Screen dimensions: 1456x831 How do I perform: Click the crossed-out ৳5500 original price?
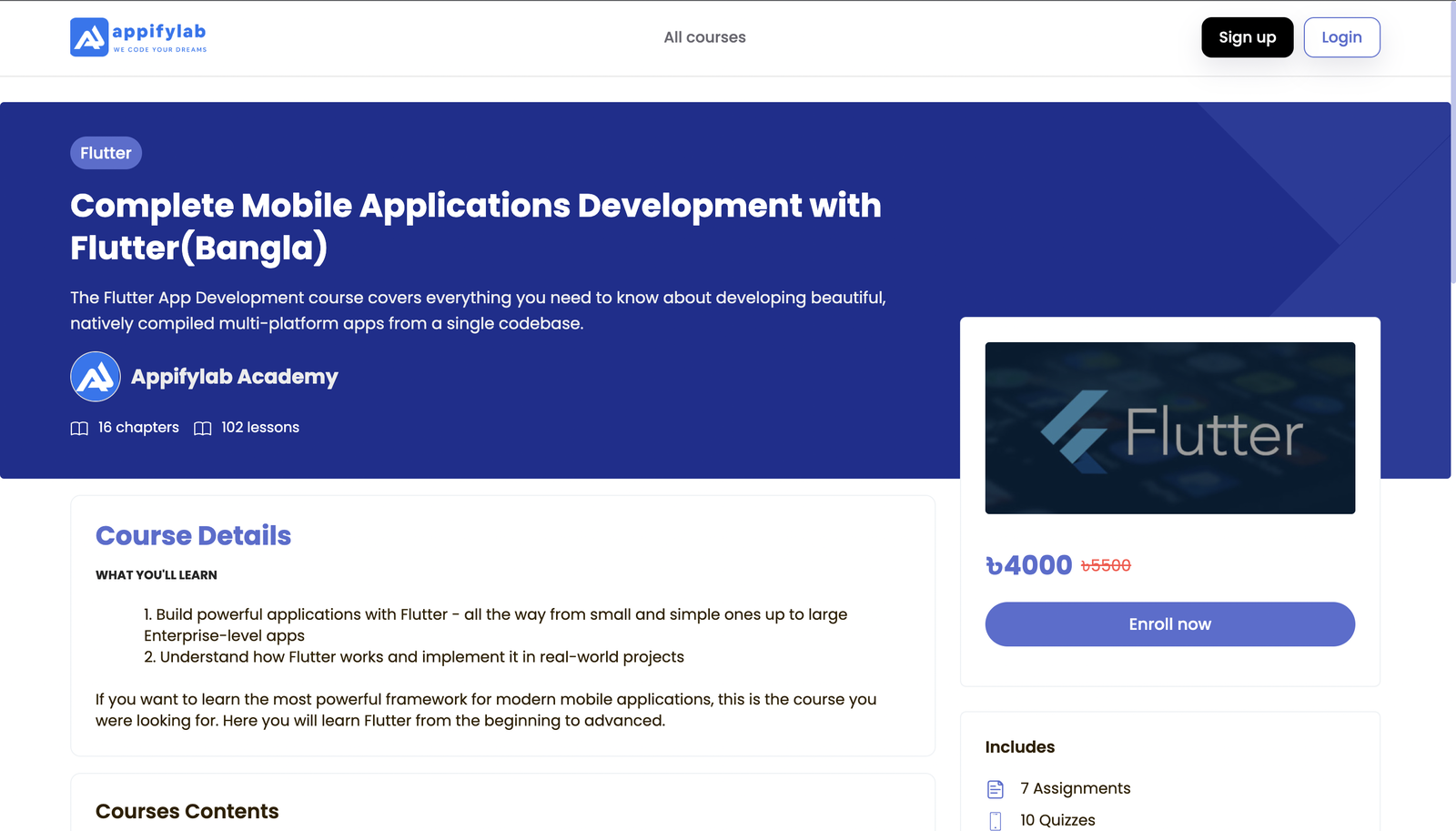click(1106, 566)
